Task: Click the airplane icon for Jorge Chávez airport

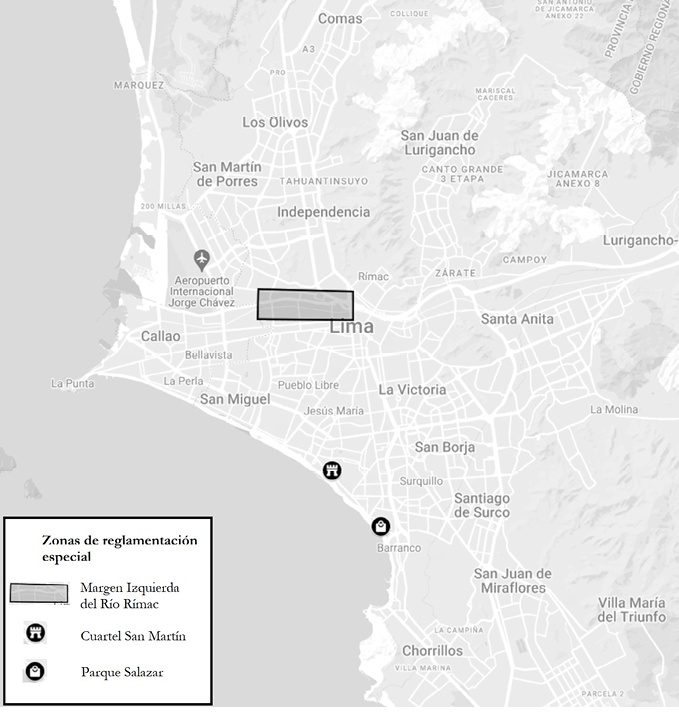Action: pos(203,260)
